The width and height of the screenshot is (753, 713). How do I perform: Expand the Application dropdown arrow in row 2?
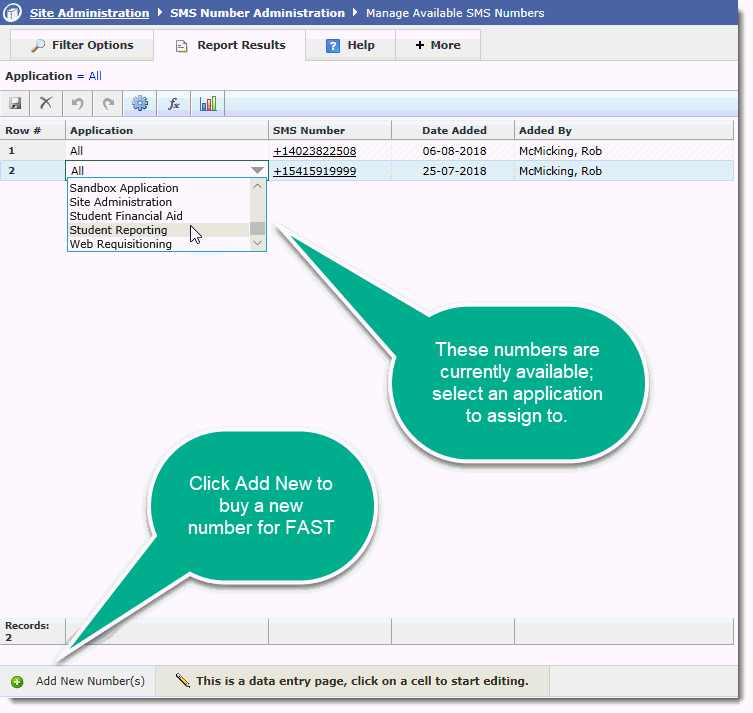click(257, 171)
